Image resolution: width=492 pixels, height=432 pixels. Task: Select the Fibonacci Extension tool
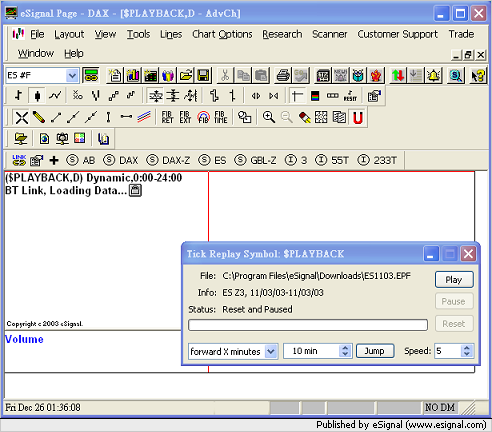coord(185,117)
